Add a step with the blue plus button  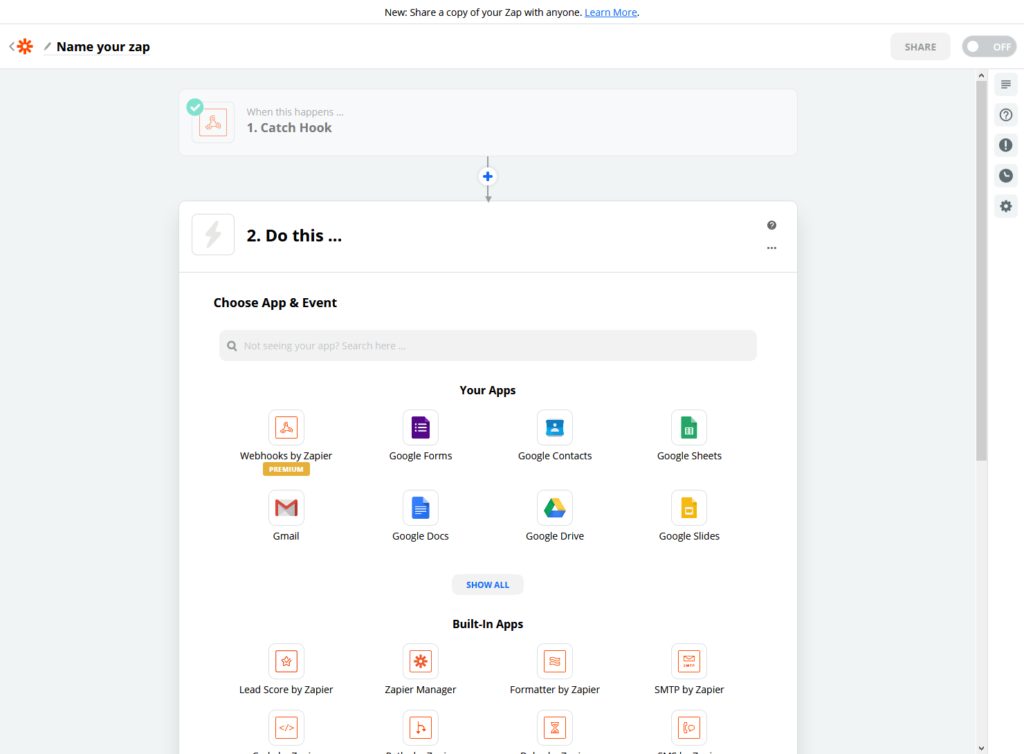(488, 176)
